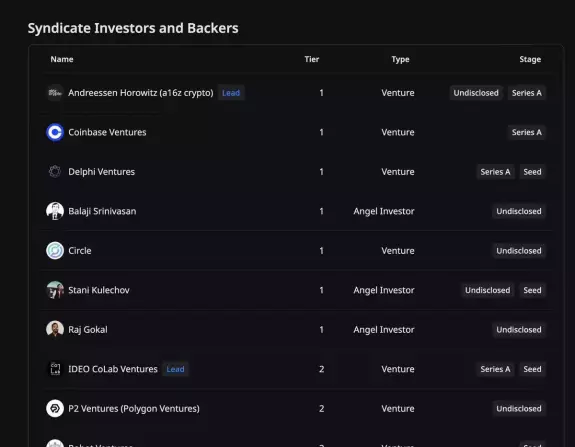
Task: Click Raj Gokal's avatar photo
Action: [55, 330]
